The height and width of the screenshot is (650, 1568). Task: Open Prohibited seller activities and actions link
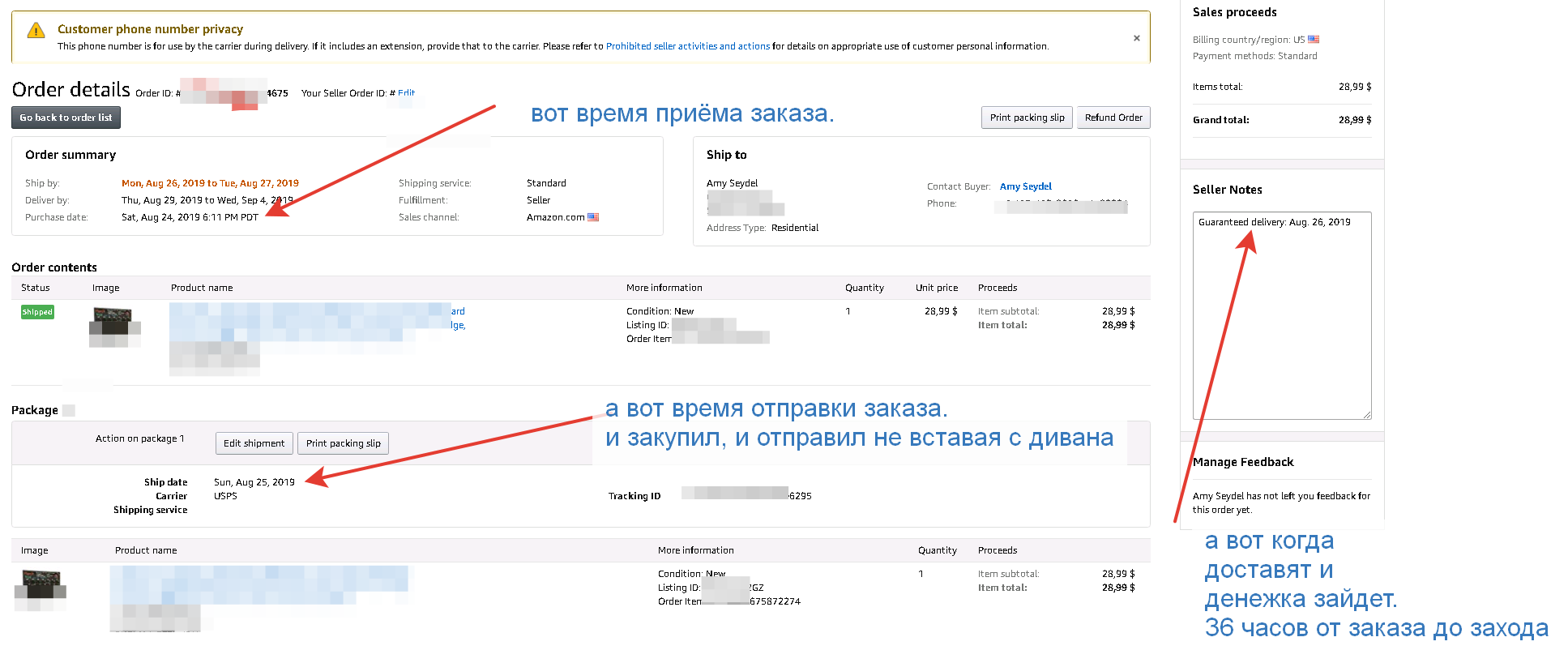pyautogui.click(x=687, y=46)
